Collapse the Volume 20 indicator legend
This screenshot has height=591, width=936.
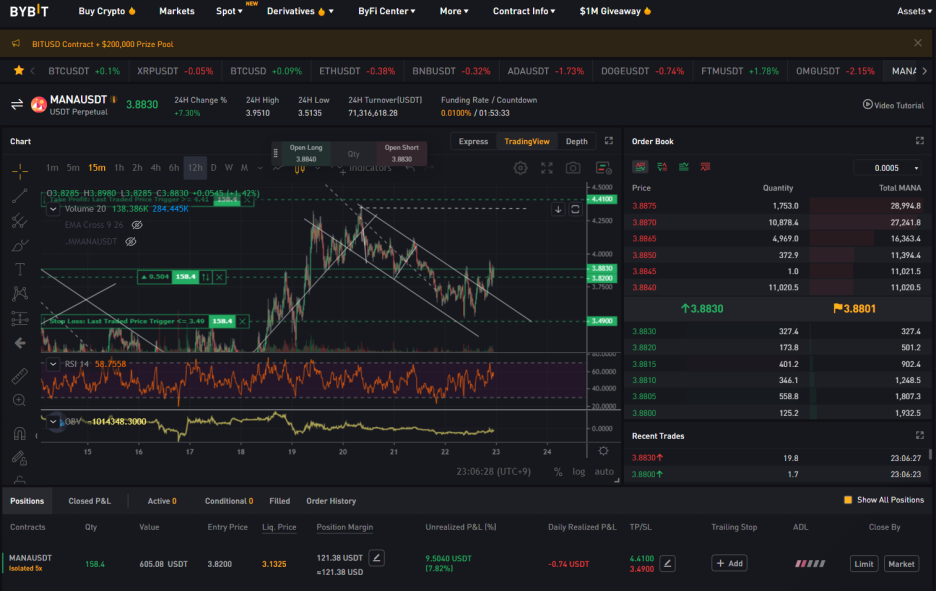53,209
